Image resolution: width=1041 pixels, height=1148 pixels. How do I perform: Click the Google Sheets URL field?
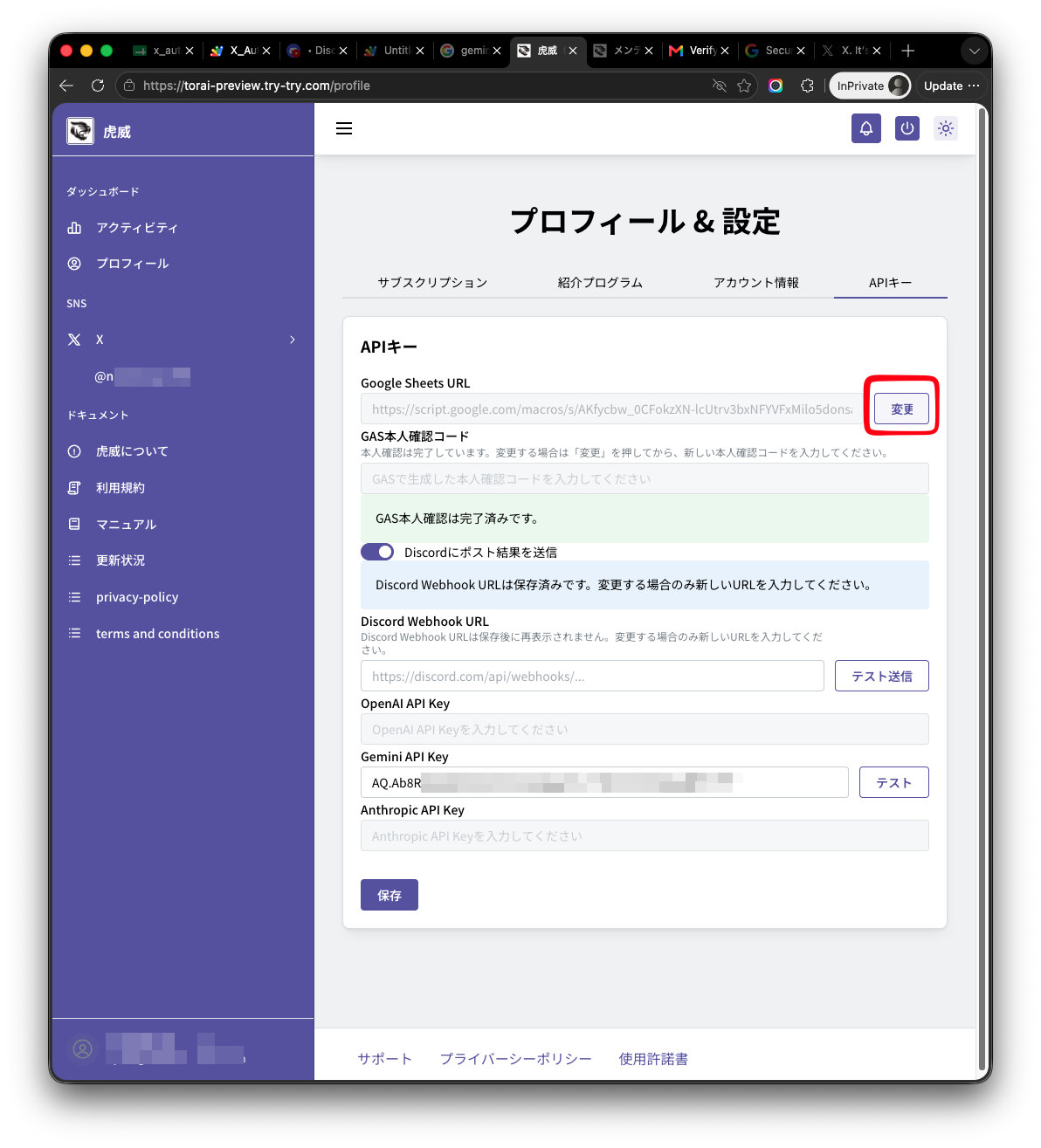tap(611, 409)
